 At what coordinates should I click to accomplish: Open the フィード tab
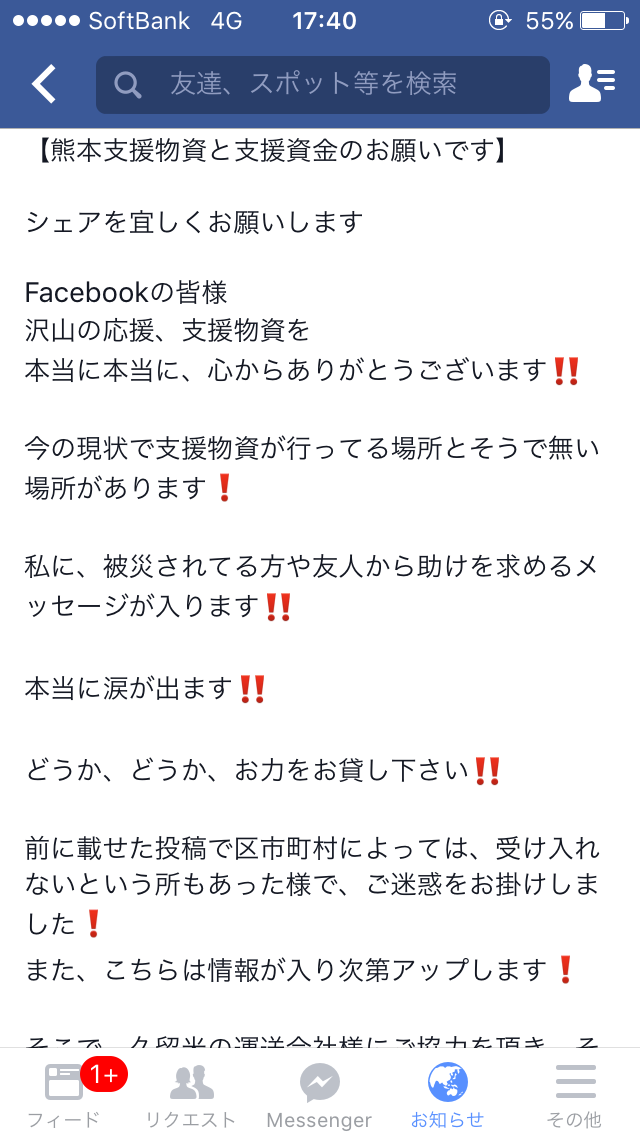point(64,1091)
